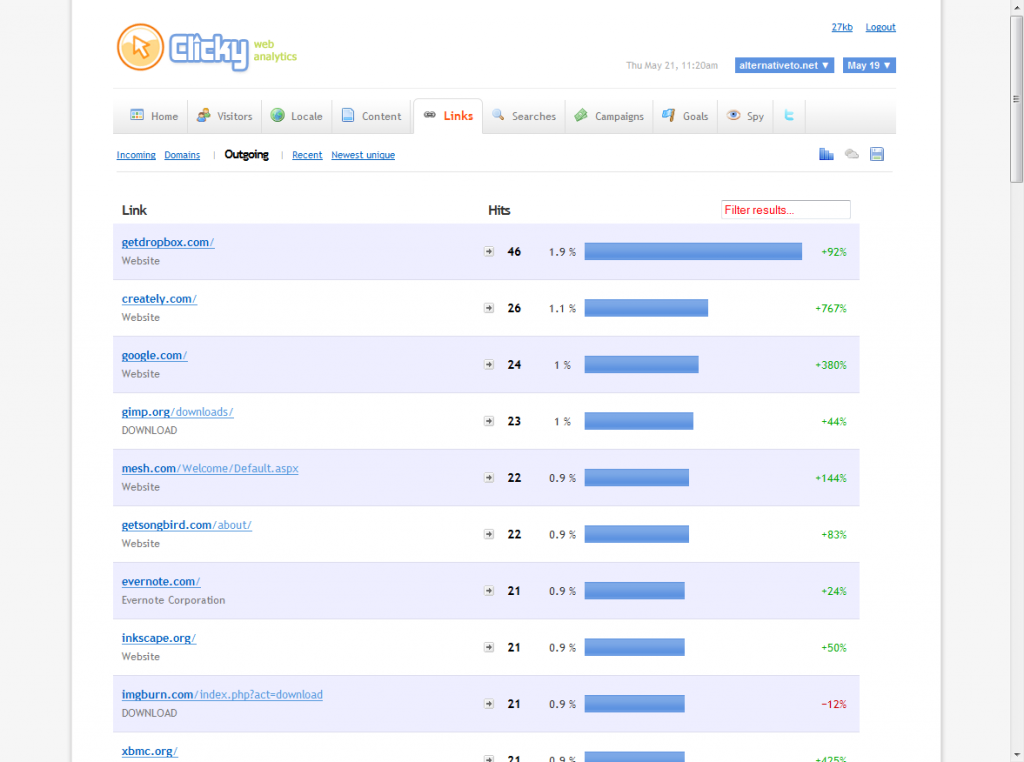Show the bar chart graph icon
The height and width of the screenshot is (762, 1024).
click(x=826, y=154)
